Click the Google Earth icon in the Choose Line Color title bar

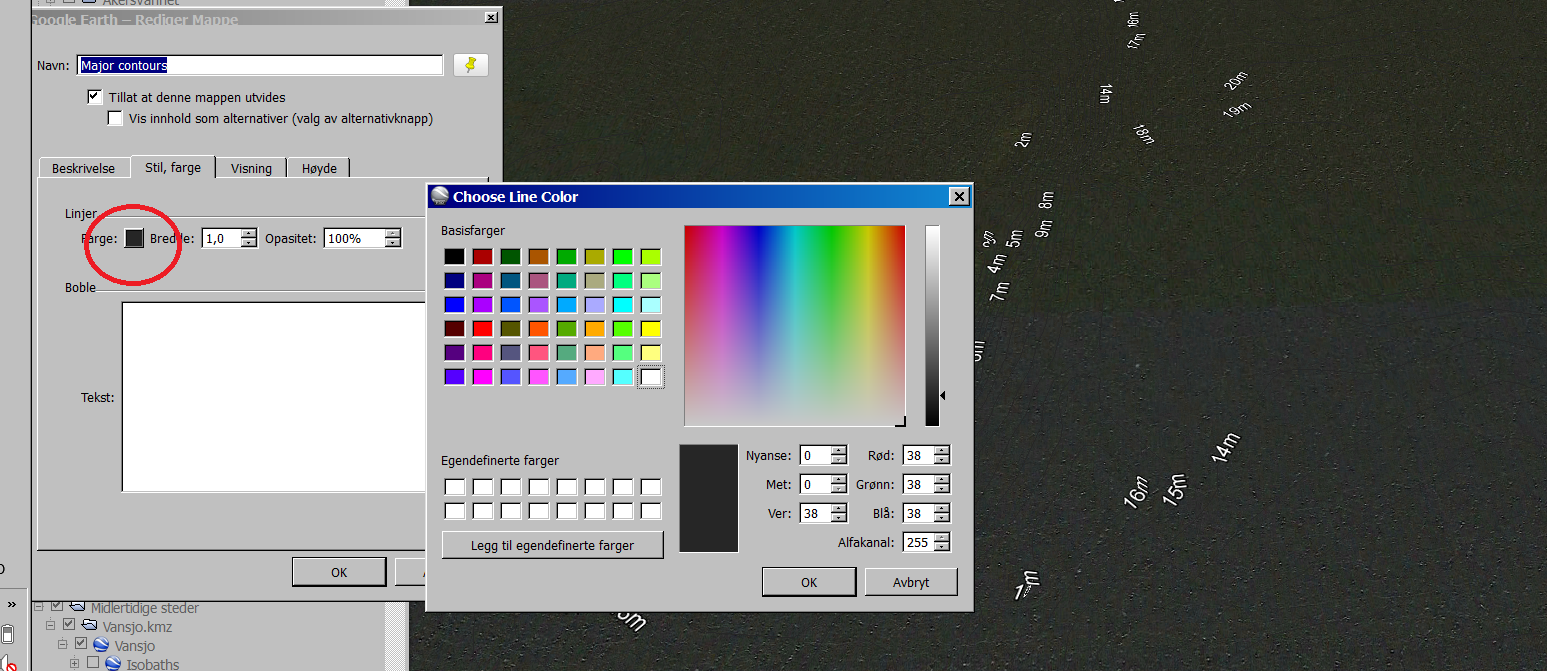tap(440, 196)
